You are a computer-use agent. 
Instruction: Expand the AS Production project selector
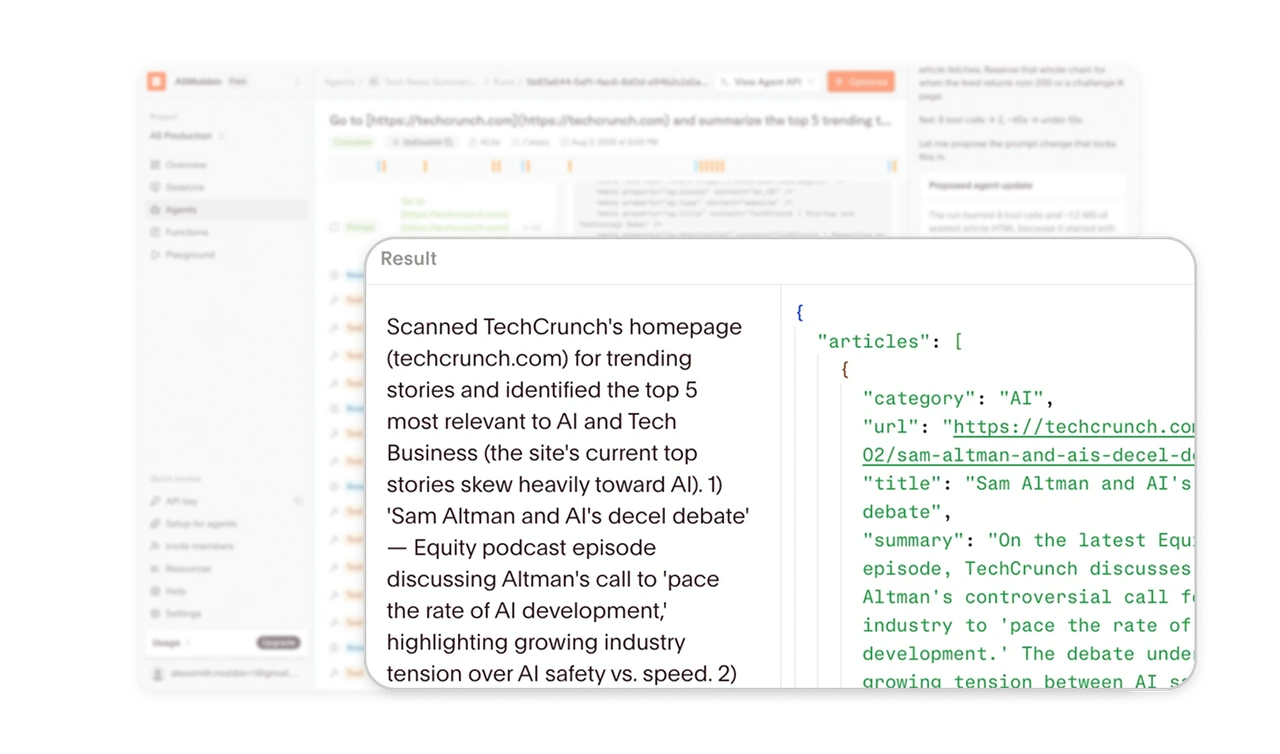tap(187, 135)
